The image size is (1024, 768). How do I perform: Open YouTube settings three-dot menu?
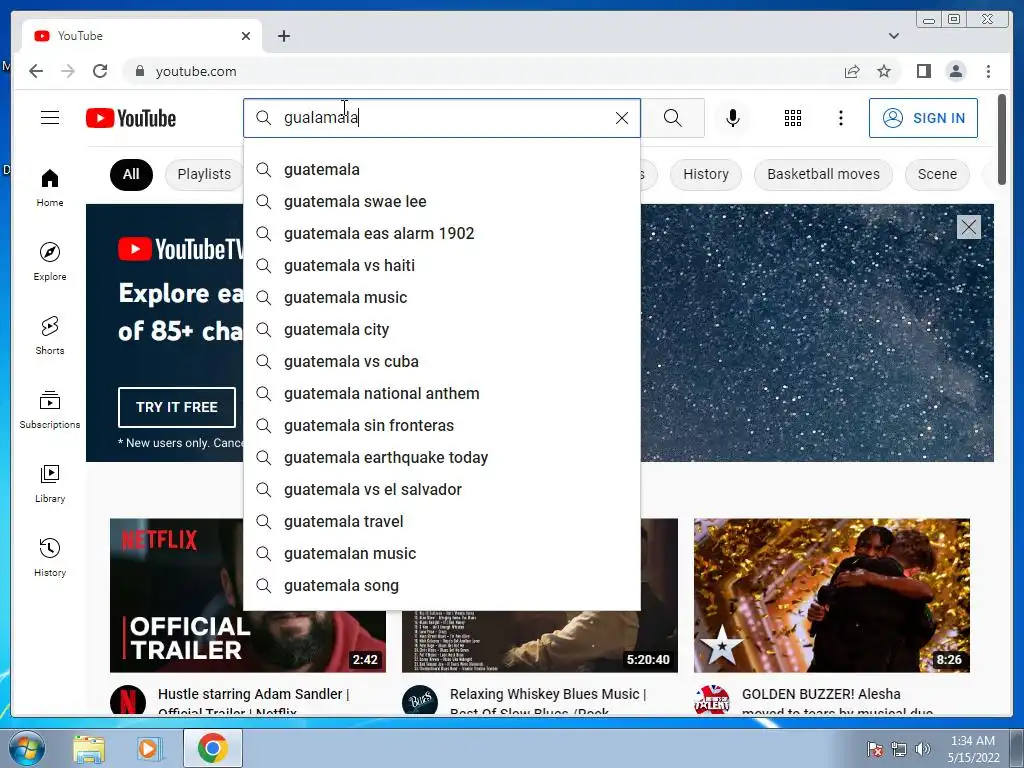[840, 118]
